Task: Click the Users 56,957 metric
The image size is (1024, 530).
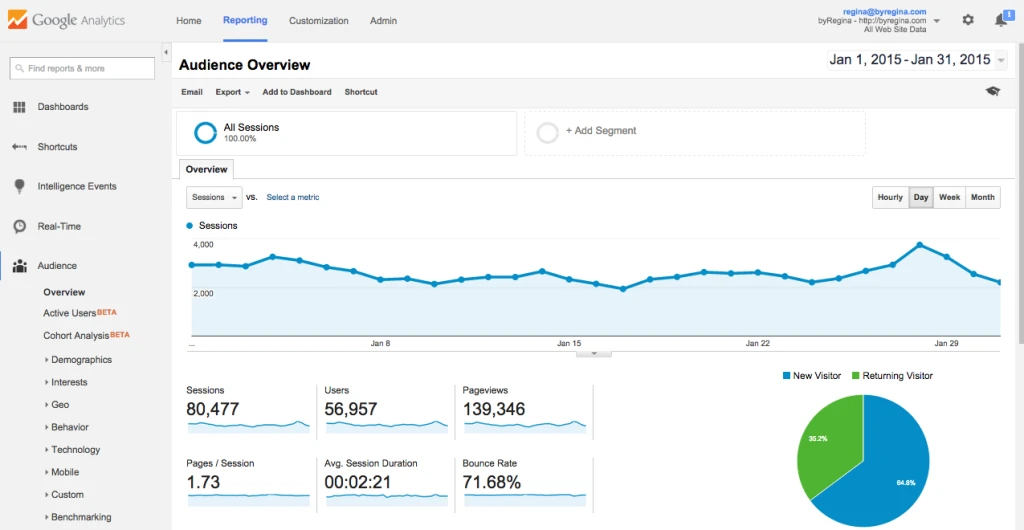Action: (386, 409)
